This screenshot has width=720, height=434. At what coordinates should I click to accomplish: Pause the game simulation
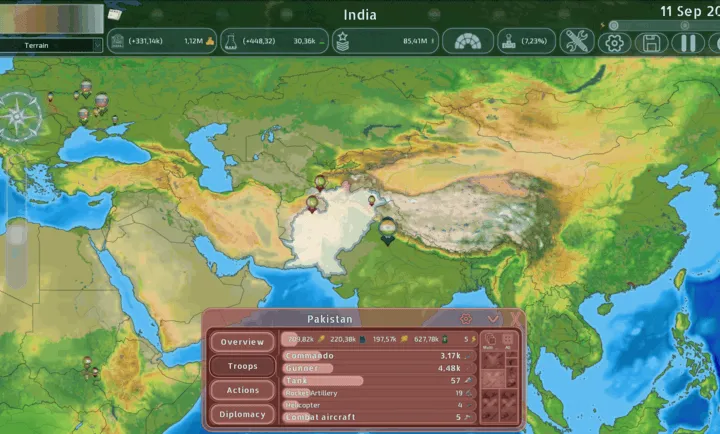pyautogui.click(x=688, y=43)
